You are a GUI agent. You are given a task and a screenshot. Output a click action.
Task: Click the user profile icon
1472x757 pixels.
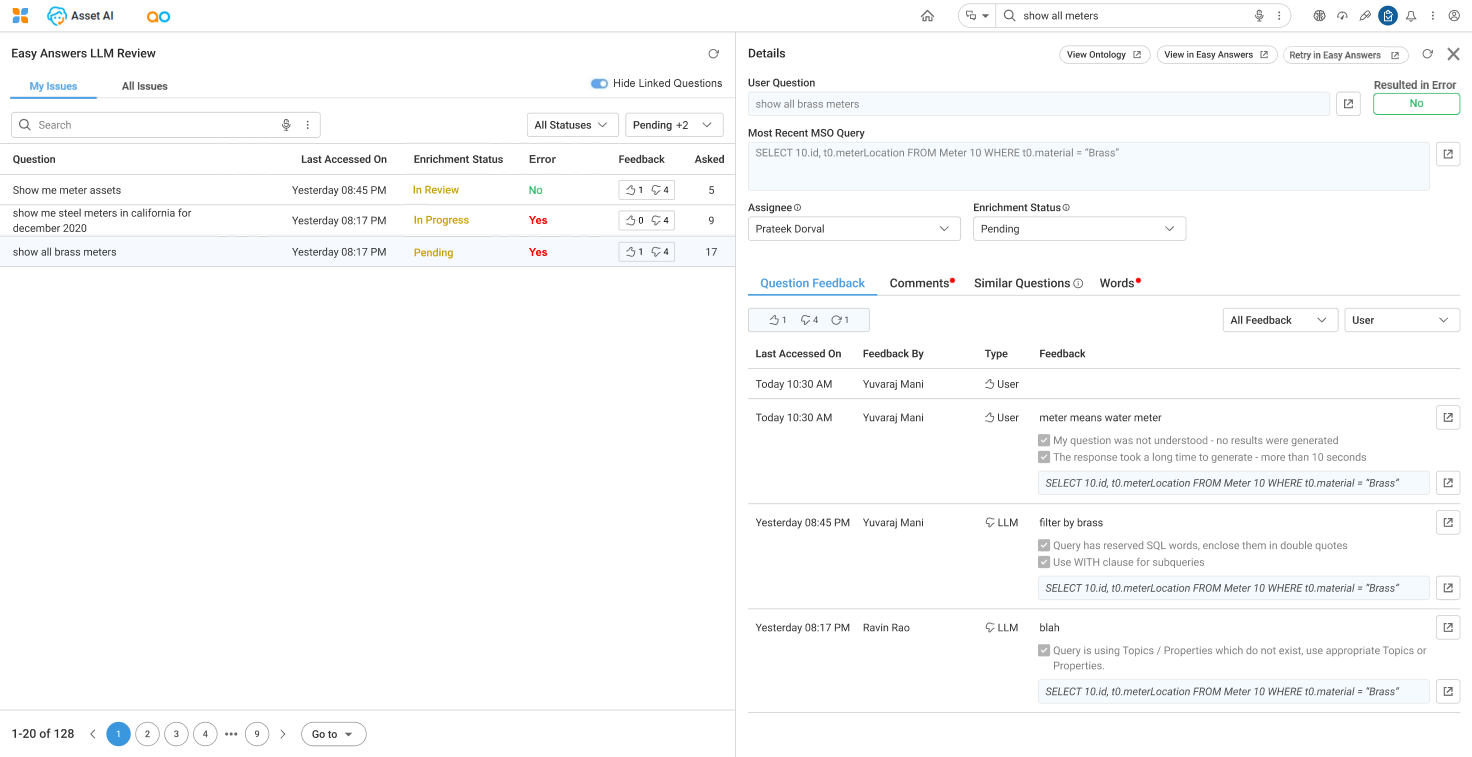[1453, 16]
